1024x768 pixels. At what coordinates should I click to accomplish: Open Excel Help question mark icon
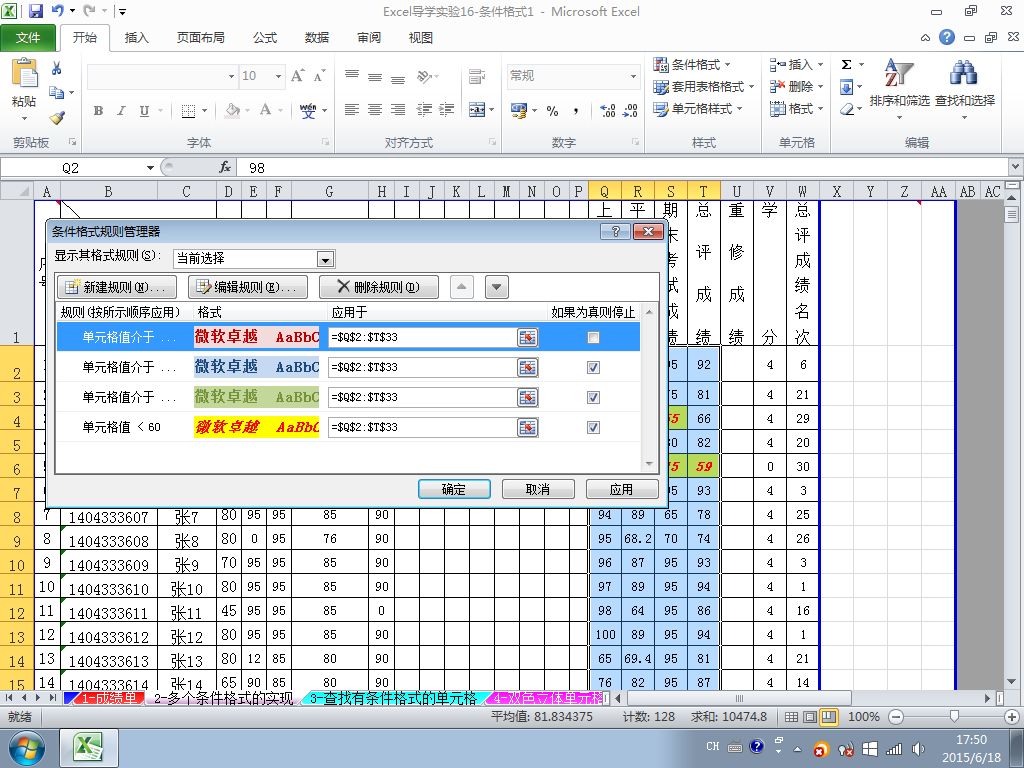[947, 37]
